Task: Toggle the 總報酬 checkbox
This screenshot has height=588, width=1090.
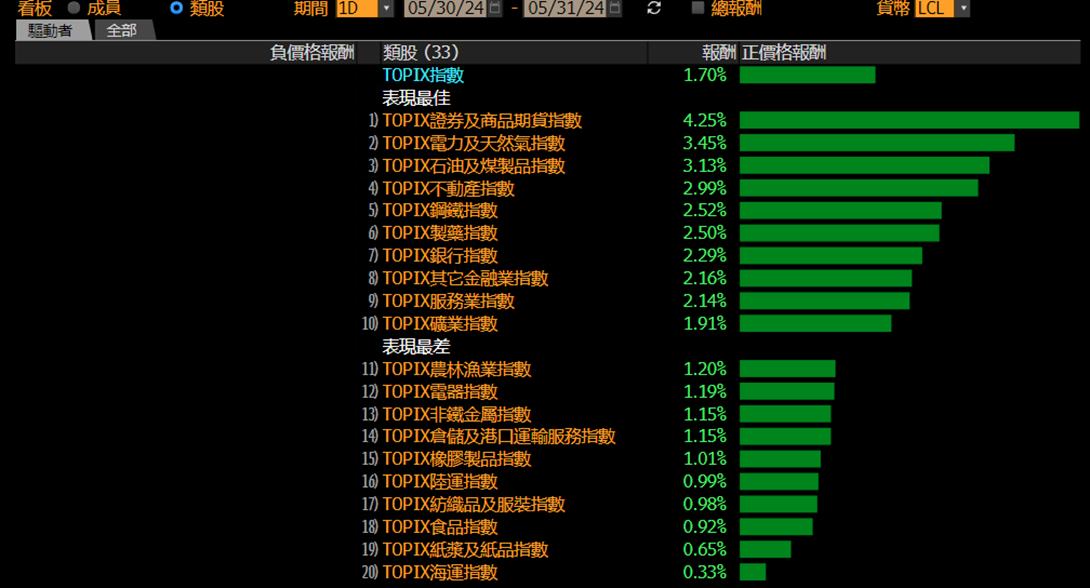Action: (x=697, y=8)
